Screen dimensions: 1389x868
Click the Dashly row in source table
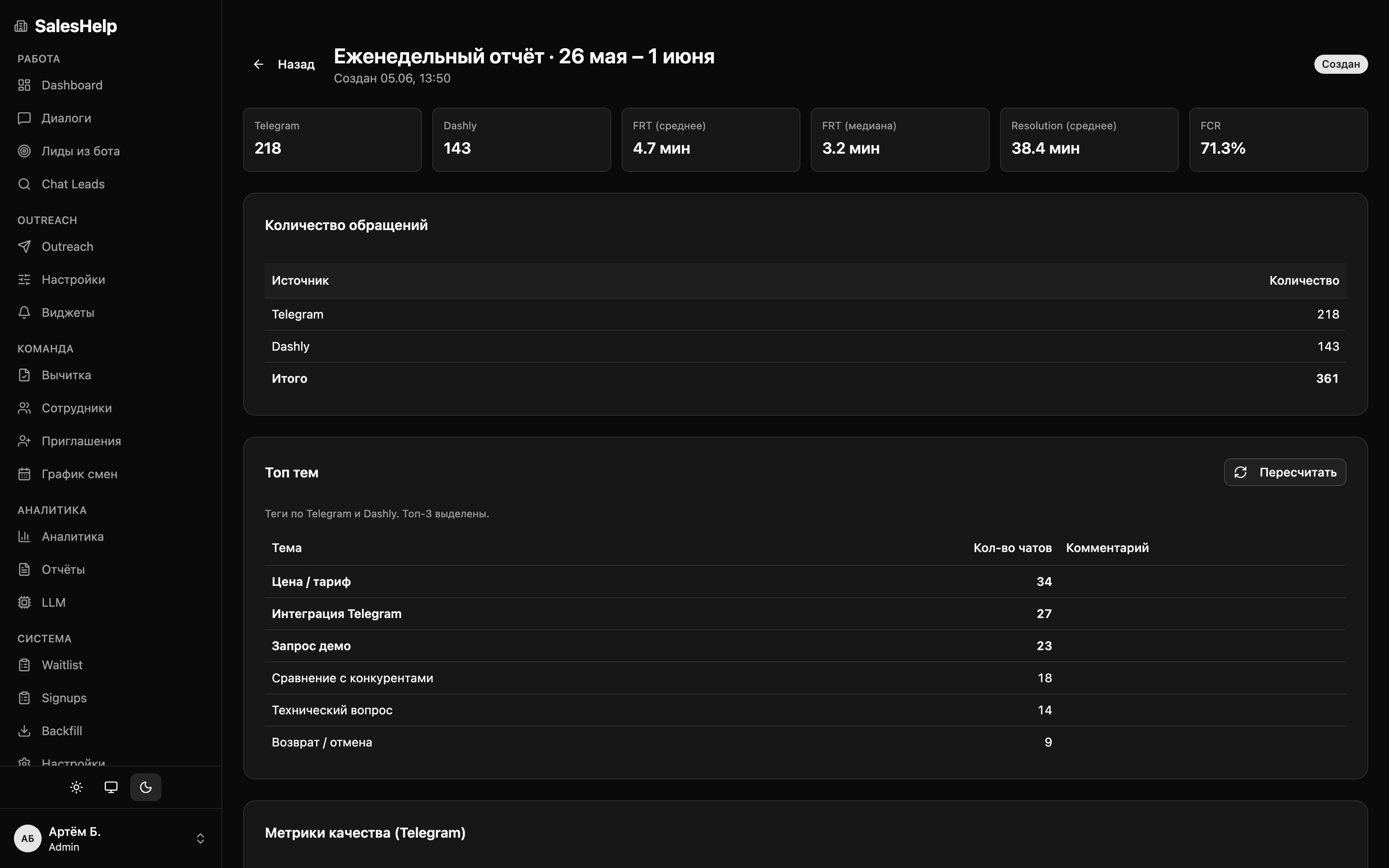(x=805, y=347)
